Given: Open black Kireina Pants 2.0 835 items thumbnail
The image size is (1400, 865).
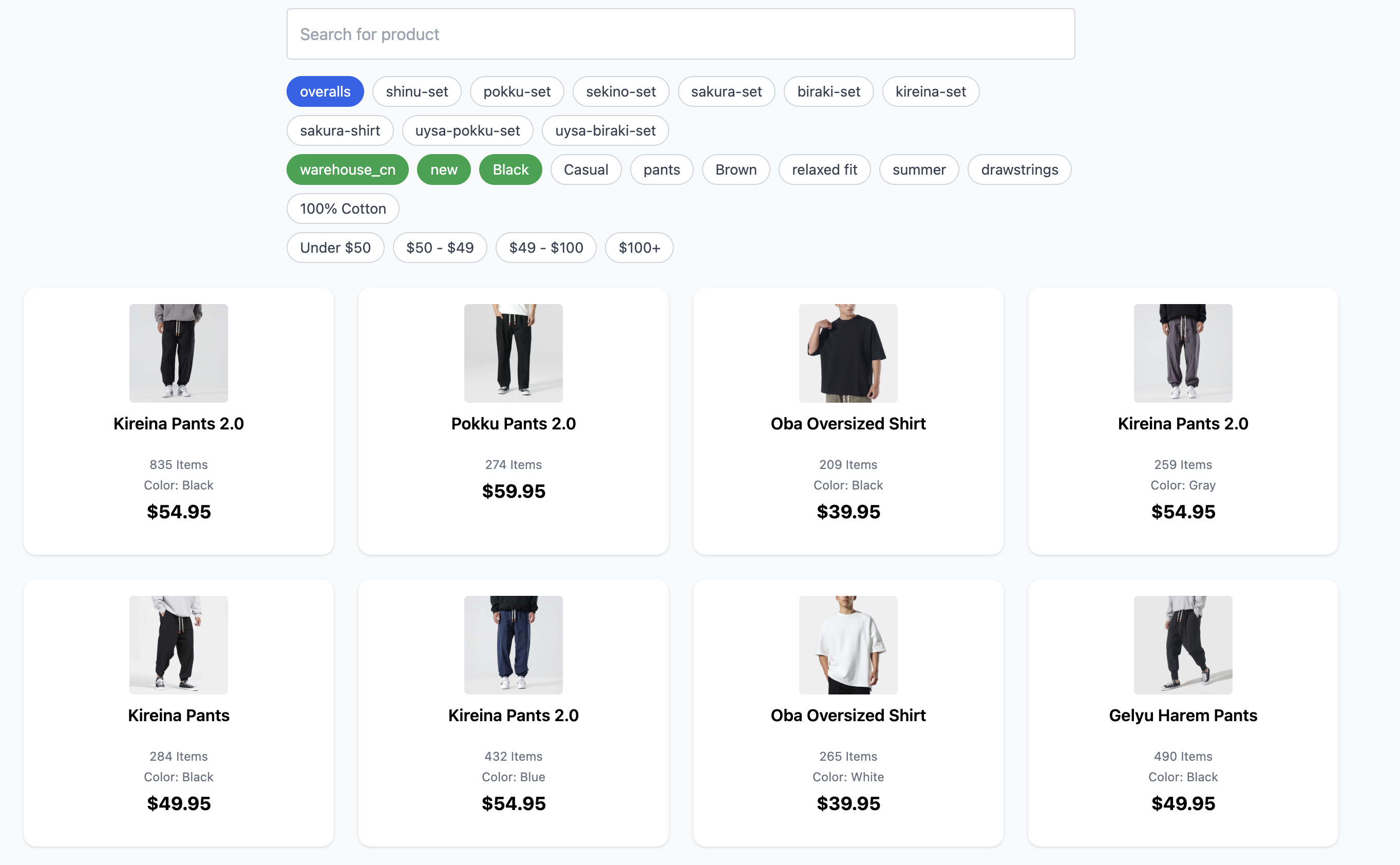Looking at the screenshot, I should click(178, 353).
